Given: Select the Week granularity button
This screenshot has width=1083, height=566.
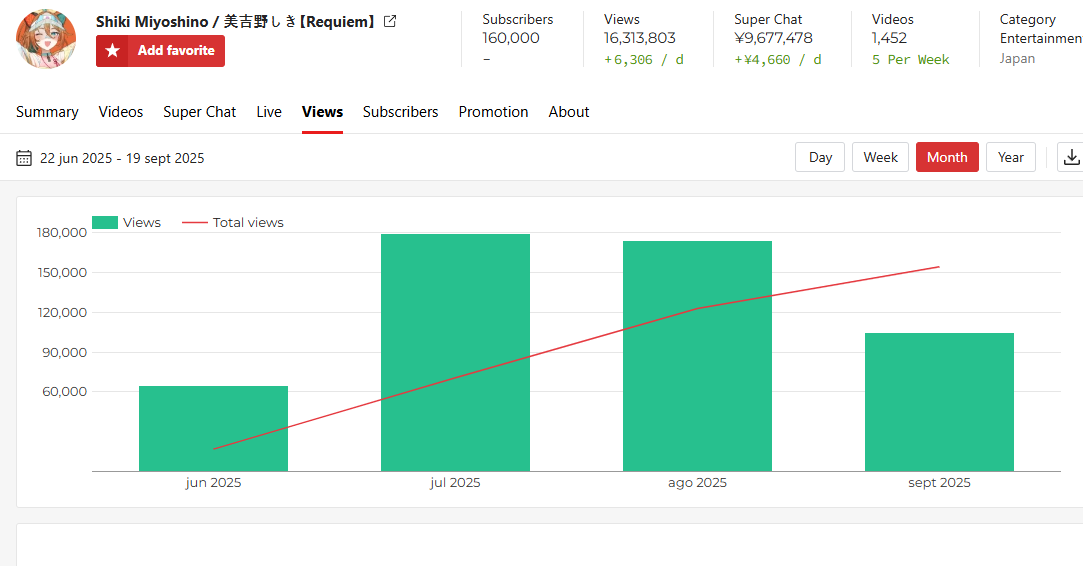Looking at the screenshot, I should pos(881,157).
